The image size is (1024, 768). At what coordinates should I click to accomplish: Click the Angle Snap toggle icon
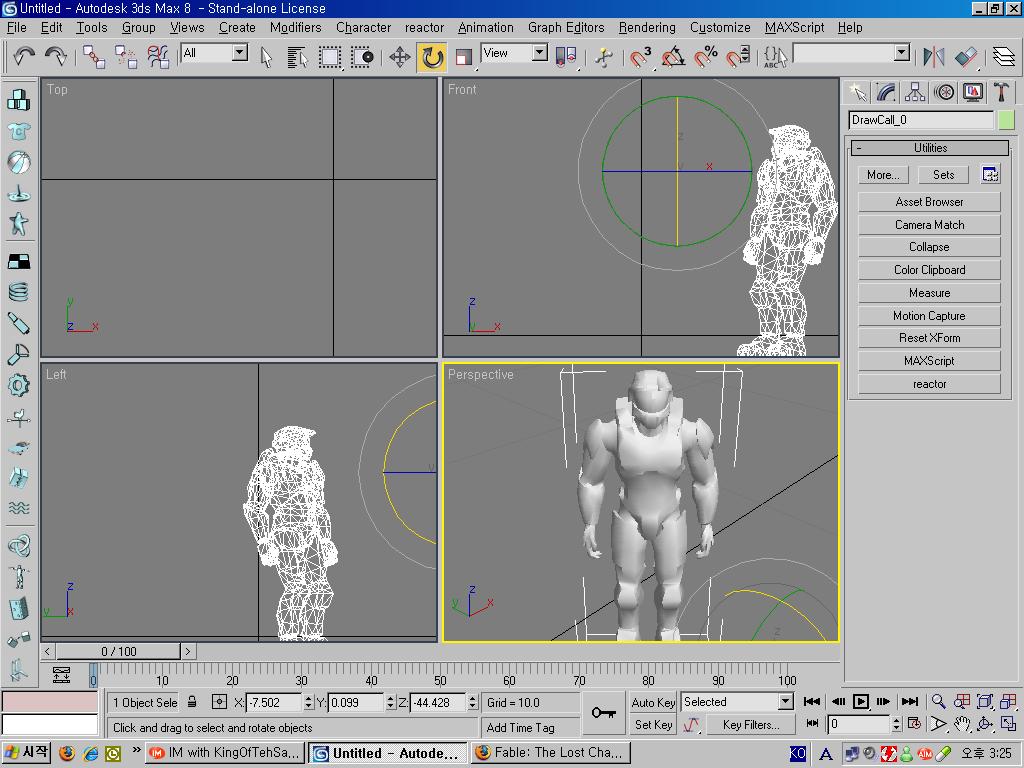pyautogui.click(x=673, y=57)
